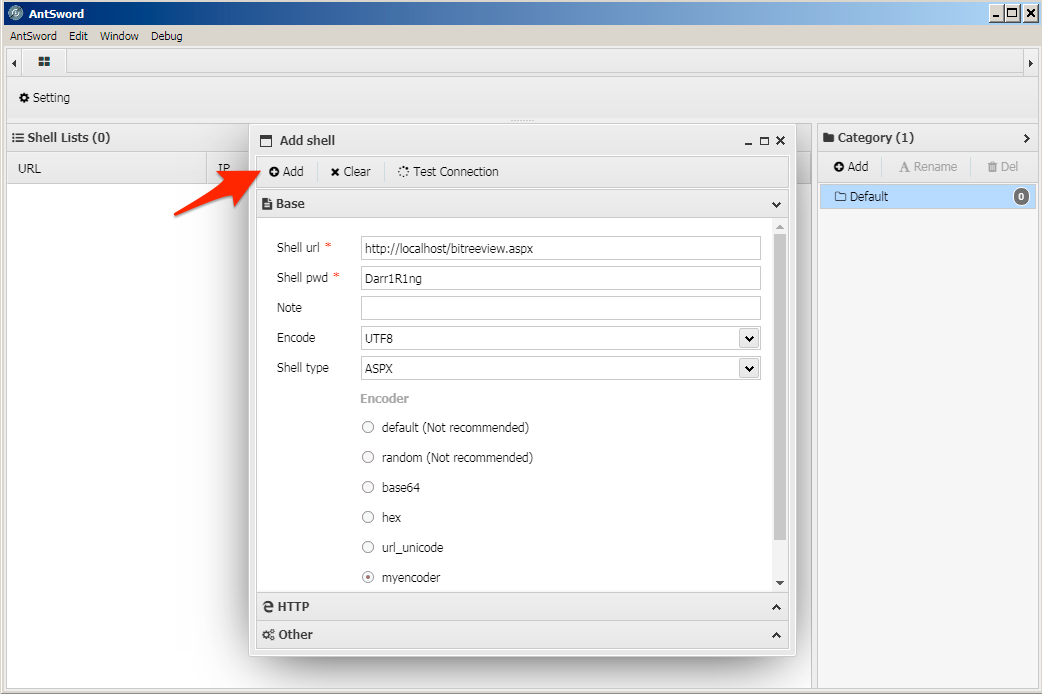Screen dimensions: 1042x694
Task: Select the Default category folder
Action: pyautogui.click(x=928, y=197)
